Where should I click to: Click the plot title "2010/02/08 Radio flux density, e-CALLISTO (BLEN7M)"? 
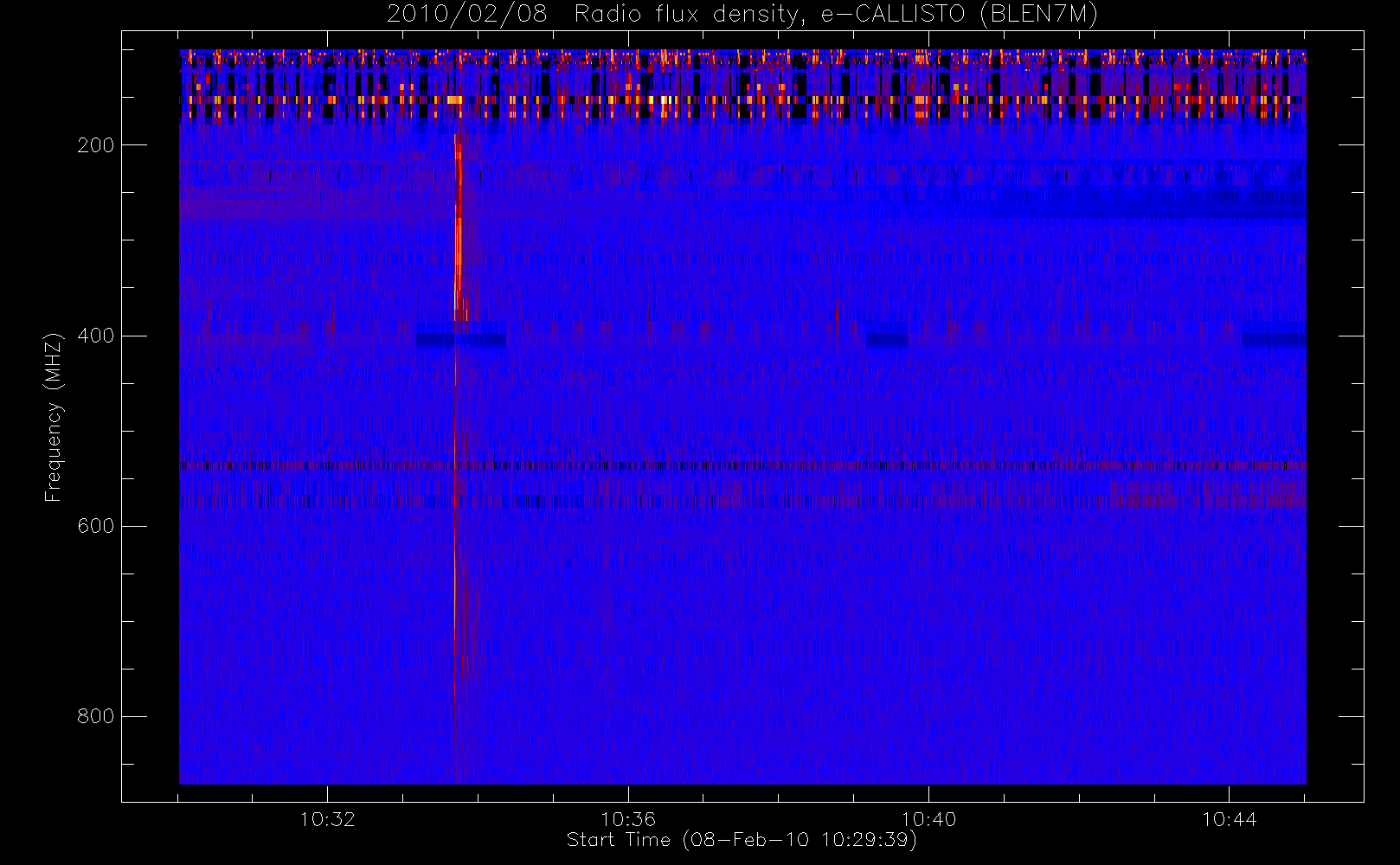point(742,14)
